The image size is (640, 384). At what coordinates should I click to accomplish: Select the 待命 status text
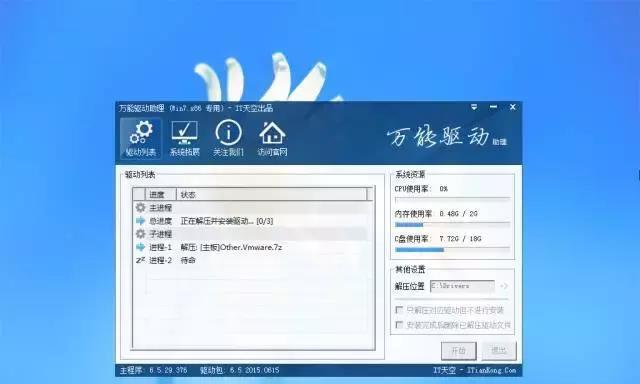point(188,260)
